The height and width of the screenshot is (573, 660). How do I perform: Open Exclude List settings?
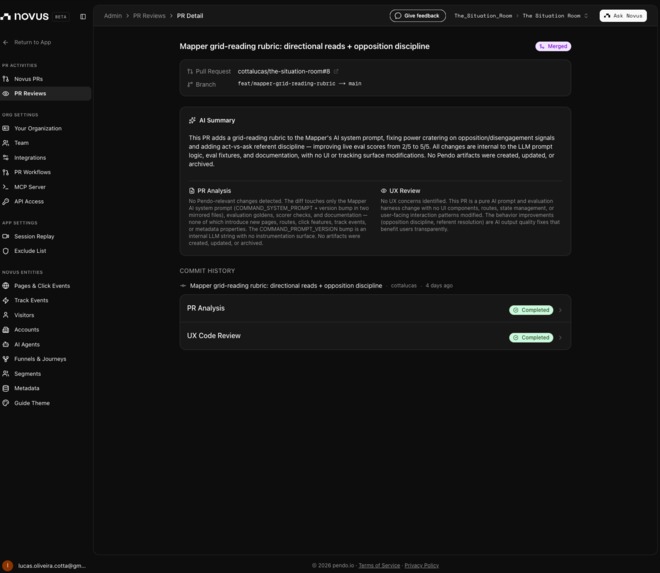tap(30, 251)
